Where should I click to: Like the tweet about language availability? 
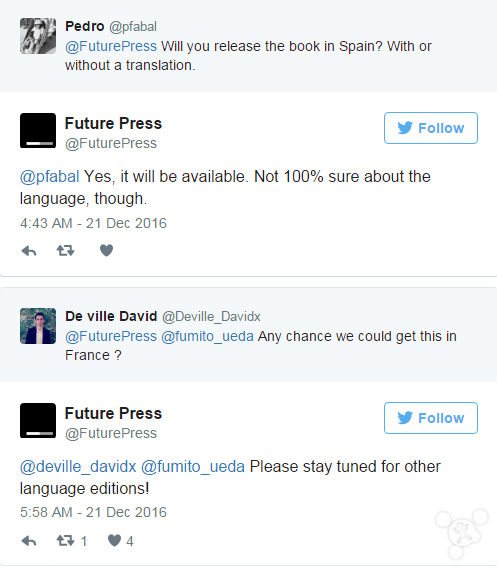[x=106, y=250]
